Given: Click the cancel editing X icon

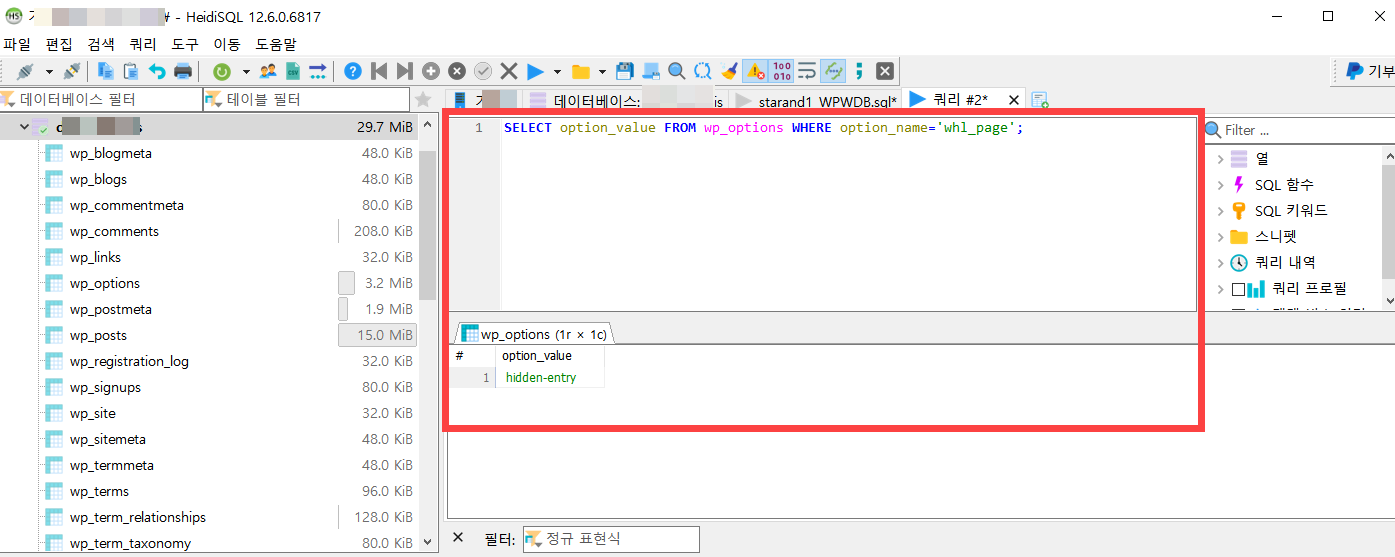Looking at the screenshot, I should point(509,71).
